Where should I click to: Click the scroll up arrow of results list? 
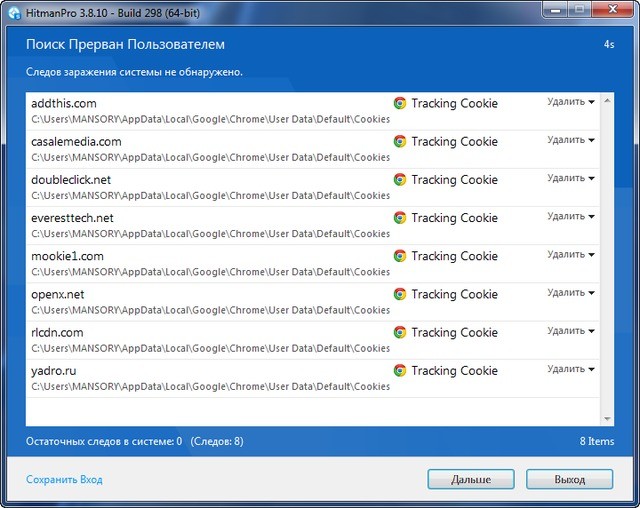(x=607, y=100)
